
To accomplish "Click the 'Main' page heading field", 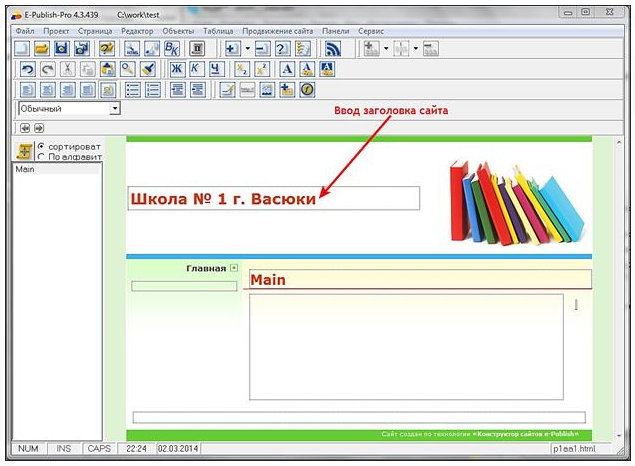I will click(420, 279).
